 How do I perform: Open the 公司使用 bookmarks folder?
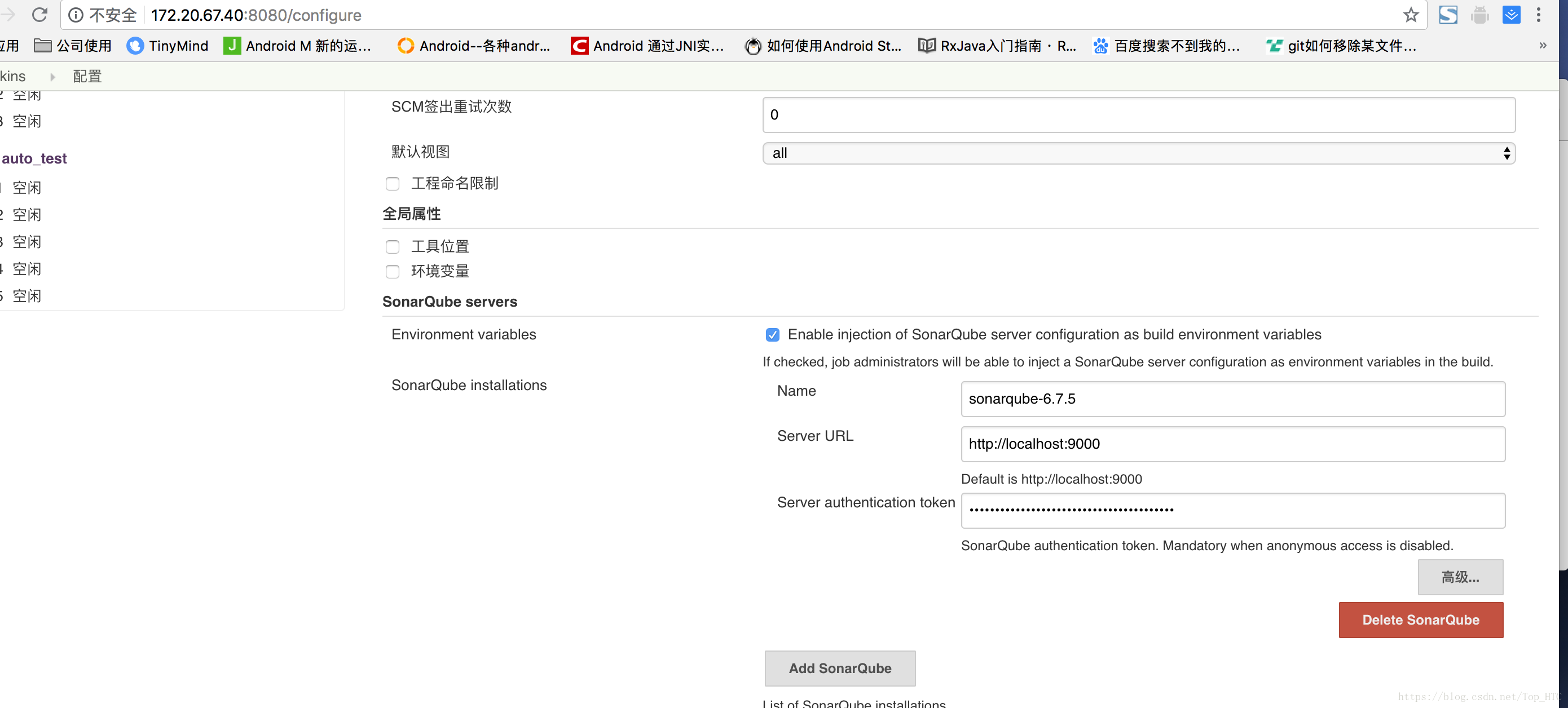[x=73, y=46]
